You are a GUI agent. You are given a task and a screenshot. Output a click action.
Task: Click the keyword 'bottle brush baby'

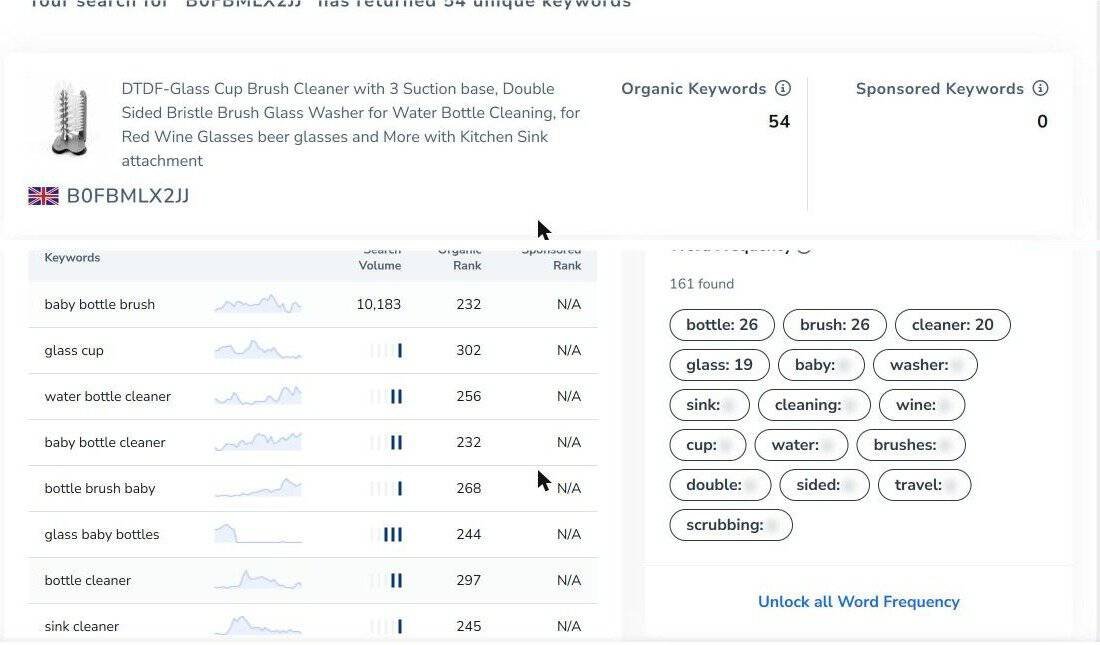100,488
